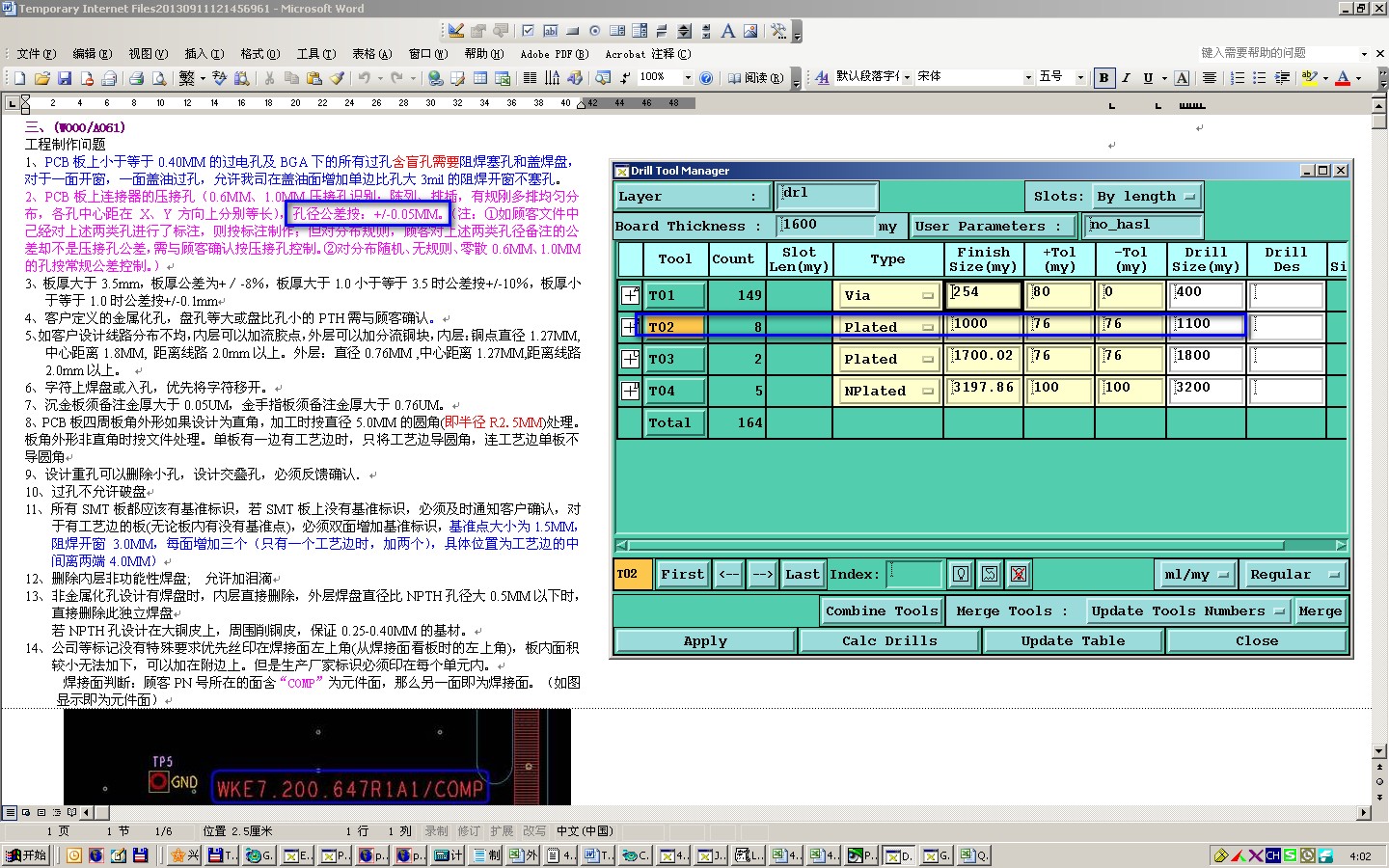Click the numbered list icon
Viewport: 1389px width, 868px height.
coord(1238,78)
